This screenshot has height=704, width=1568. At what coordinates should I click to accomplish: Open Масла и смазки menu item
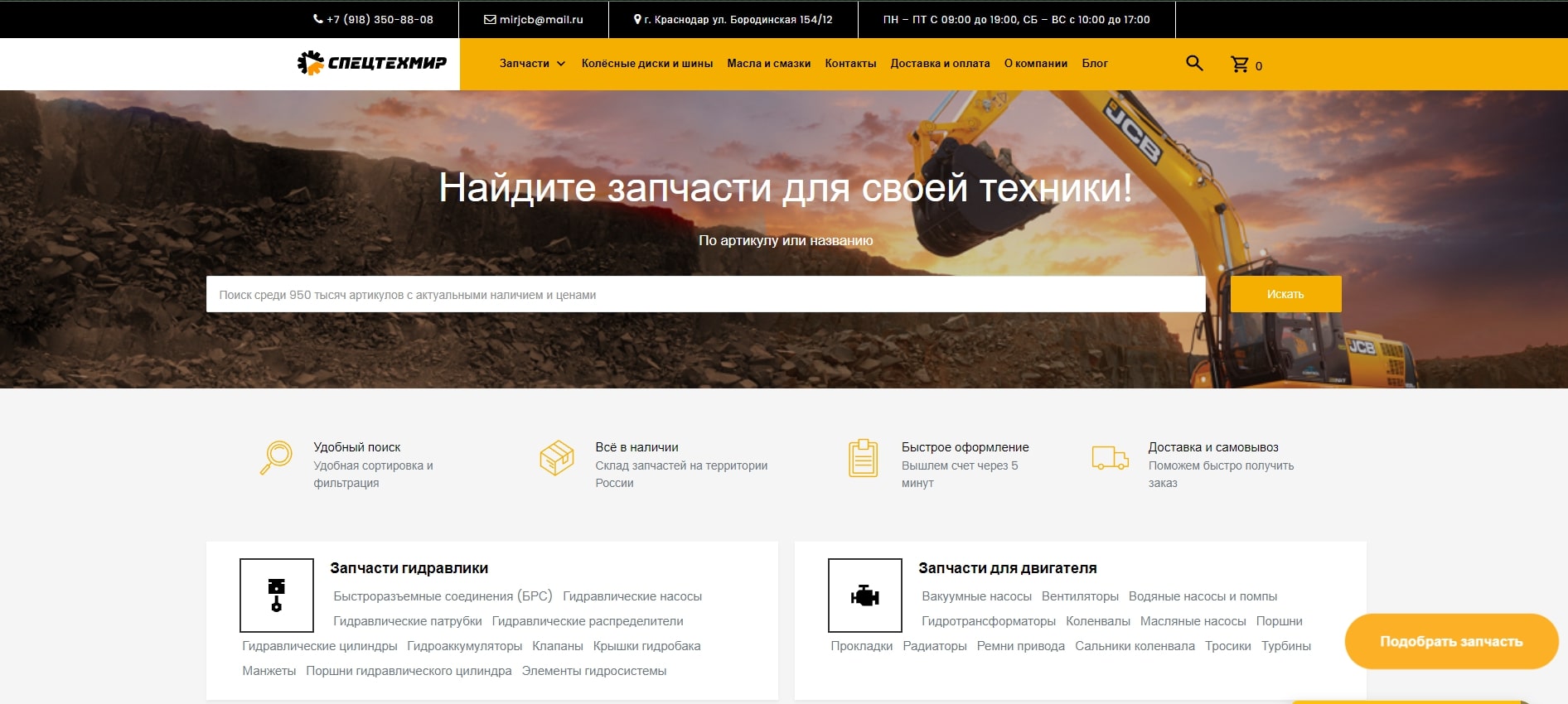(x=769, y=63)
